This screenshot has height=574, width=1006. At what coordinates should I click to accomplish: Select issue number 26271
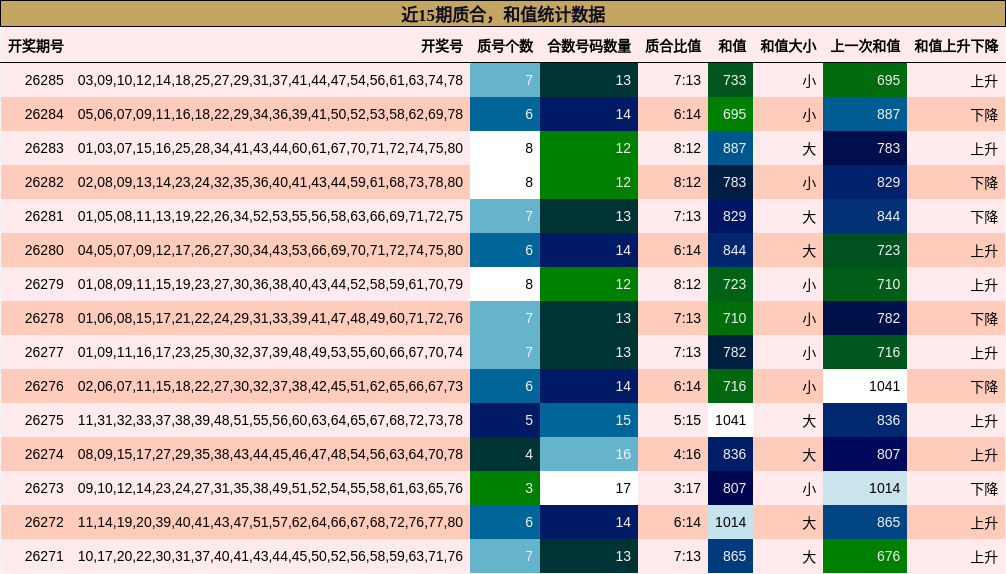tap(44, 556)
